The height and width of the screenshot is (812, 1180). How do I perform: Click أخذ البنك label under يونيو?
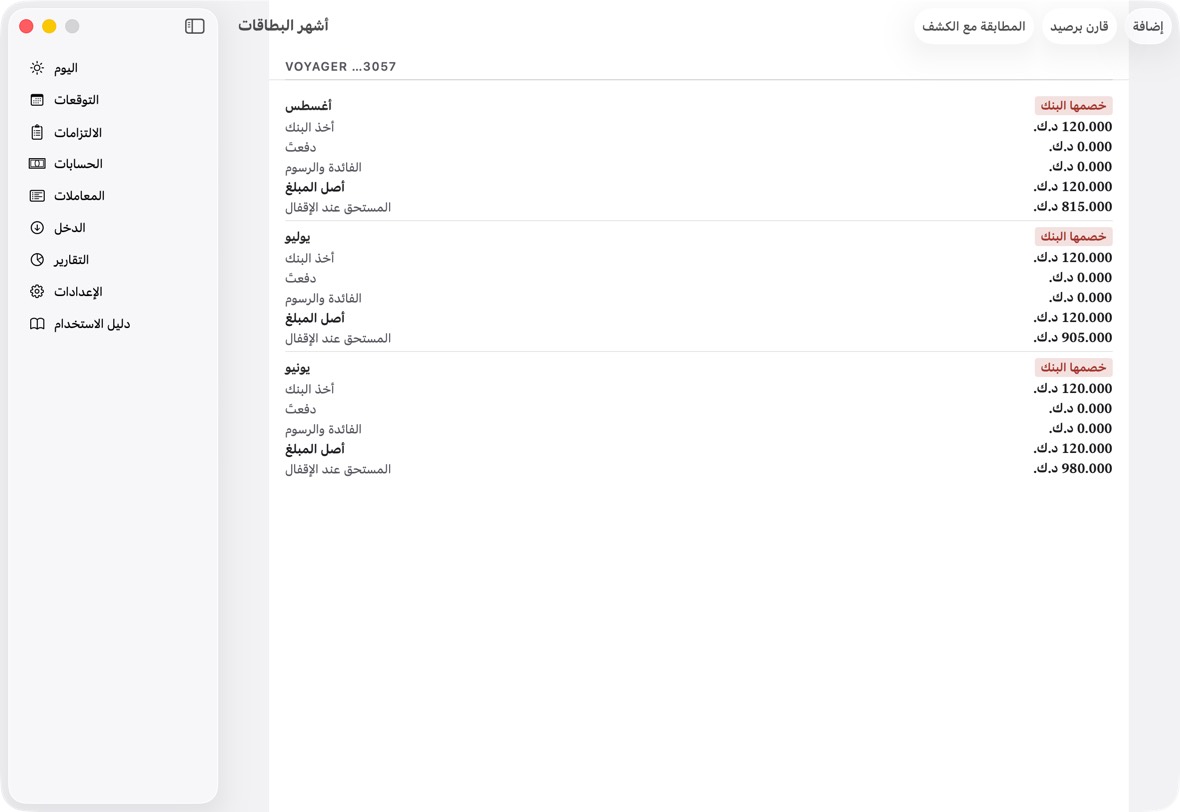tap(309, 389)
